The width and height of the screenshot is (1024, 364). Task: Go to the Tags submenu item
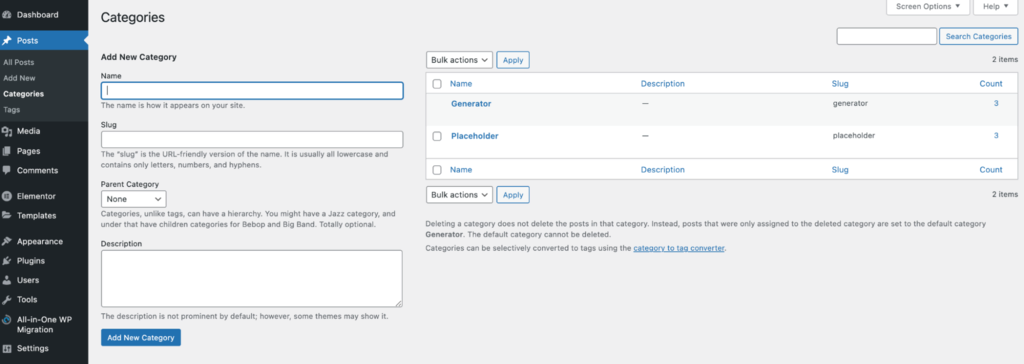(x=11, y=110)
